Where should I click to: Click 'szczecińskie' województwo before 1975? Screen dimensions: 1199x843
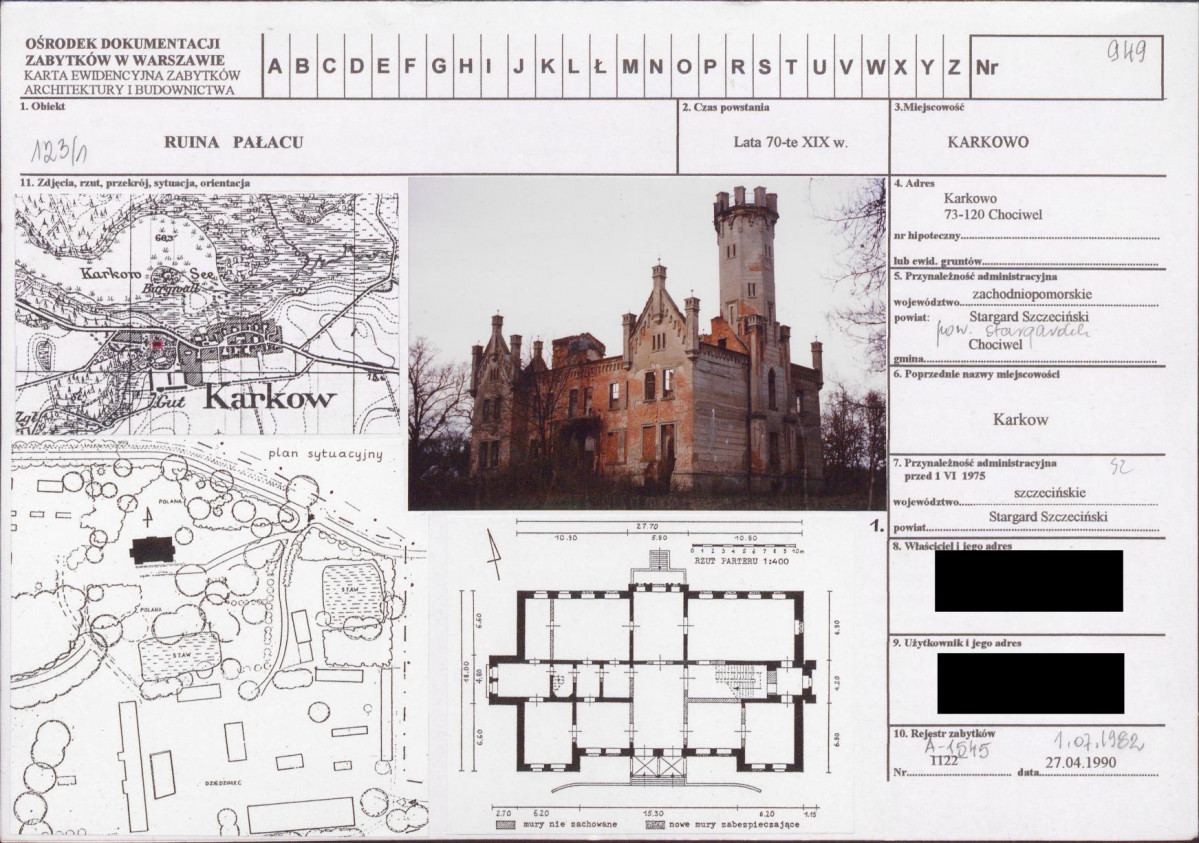(x=1049, y=493)
